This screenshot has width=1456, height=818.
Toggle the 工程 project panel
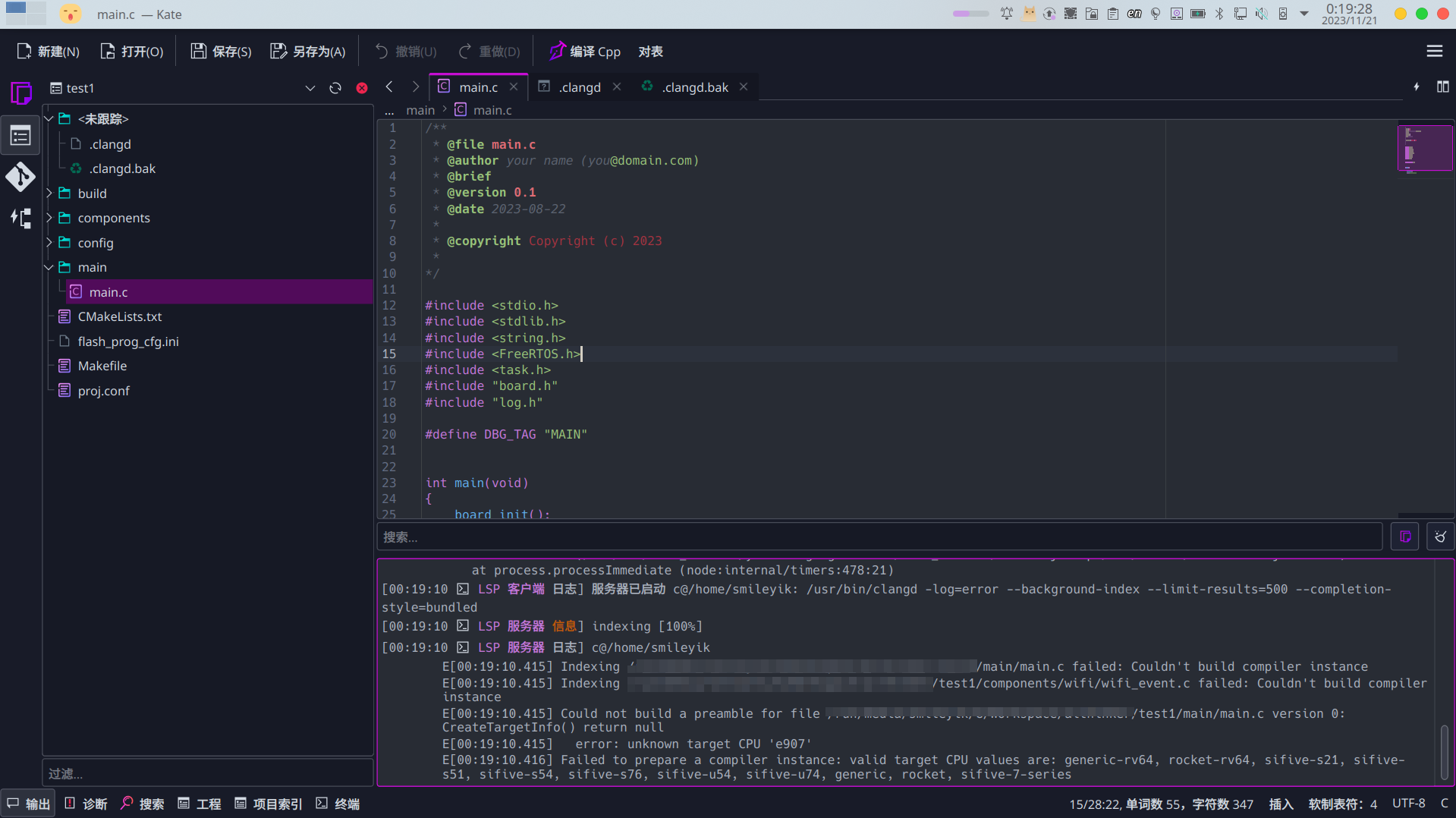click(200, 804)
